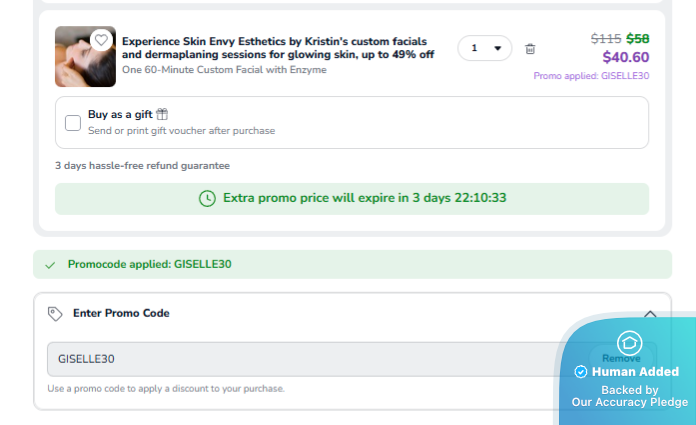Screen dimensions: 696x425
Task: Open the quantity dropdown showing 1
Action: pyautogui.click(x=485, y=48)
